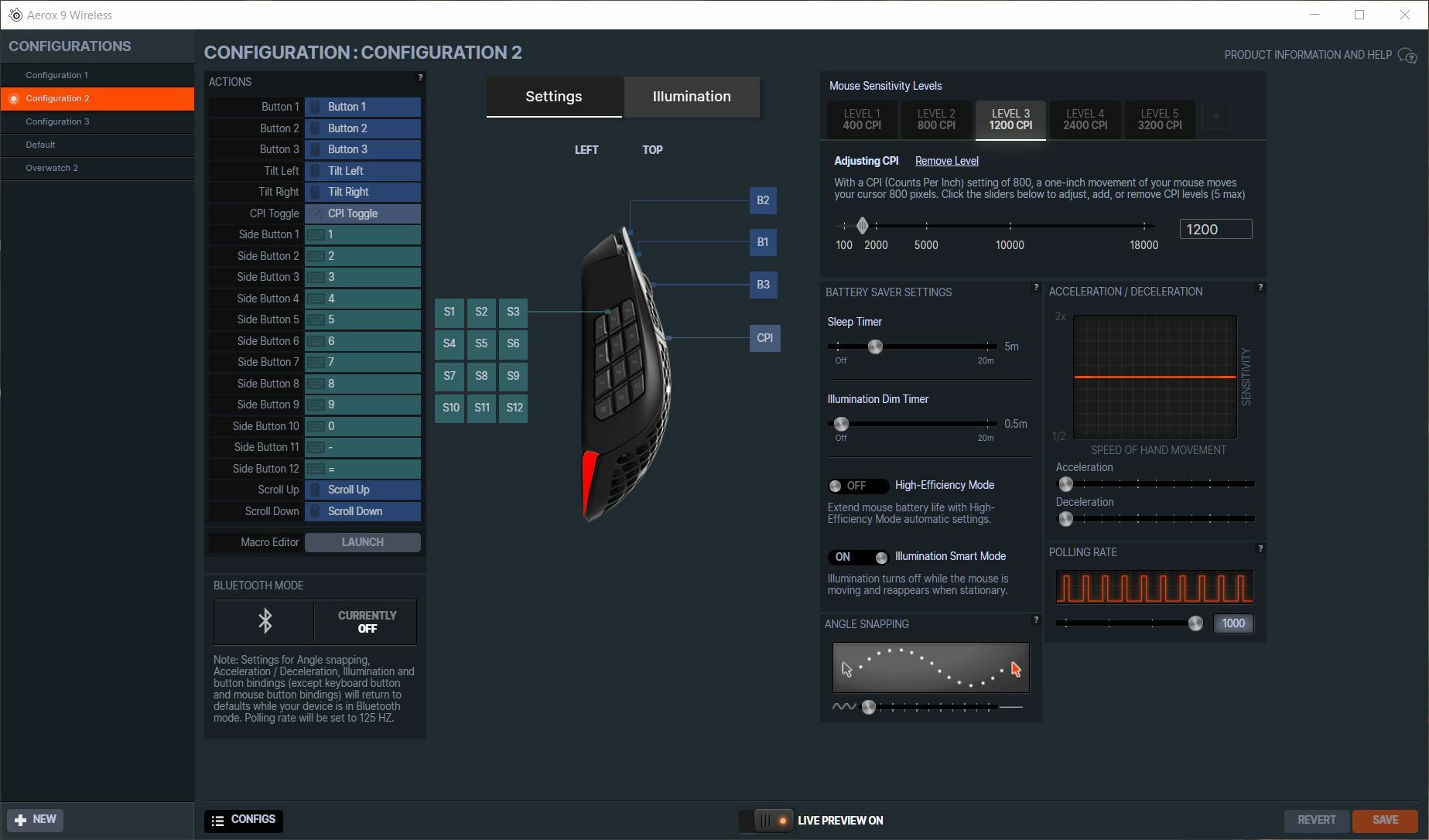Image resolution: width=1429 pixels, height=840 pixels.
Task: Click the Remove Level link
Action: [x=946, y=161]
